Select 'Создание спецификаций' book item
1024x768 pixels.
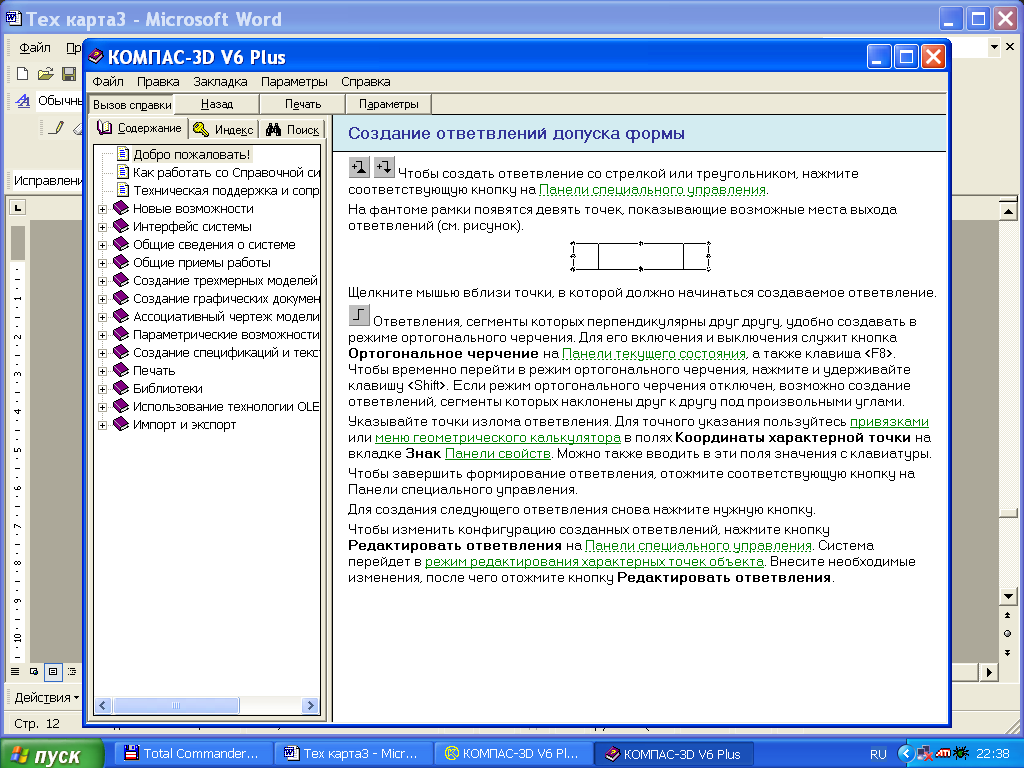[226, 353]
